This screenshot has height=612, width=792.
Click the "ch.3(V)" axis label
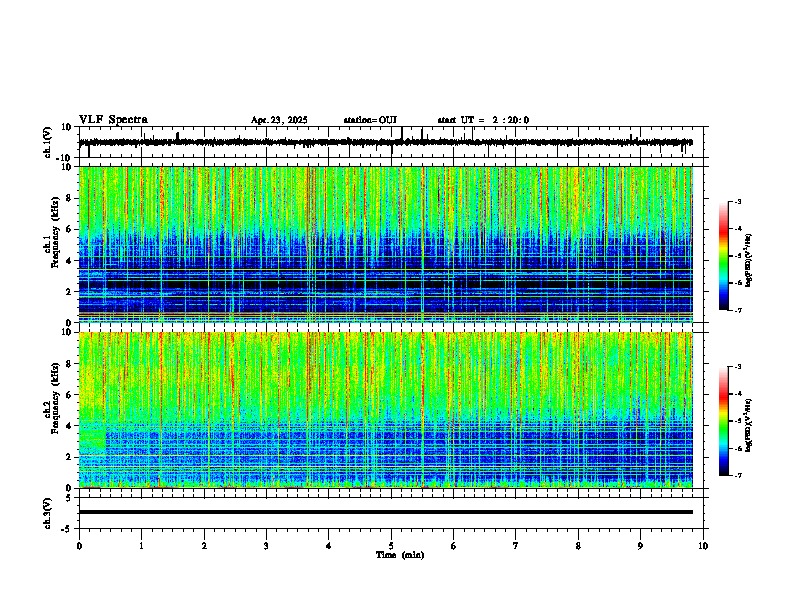(x=48, y=513)
